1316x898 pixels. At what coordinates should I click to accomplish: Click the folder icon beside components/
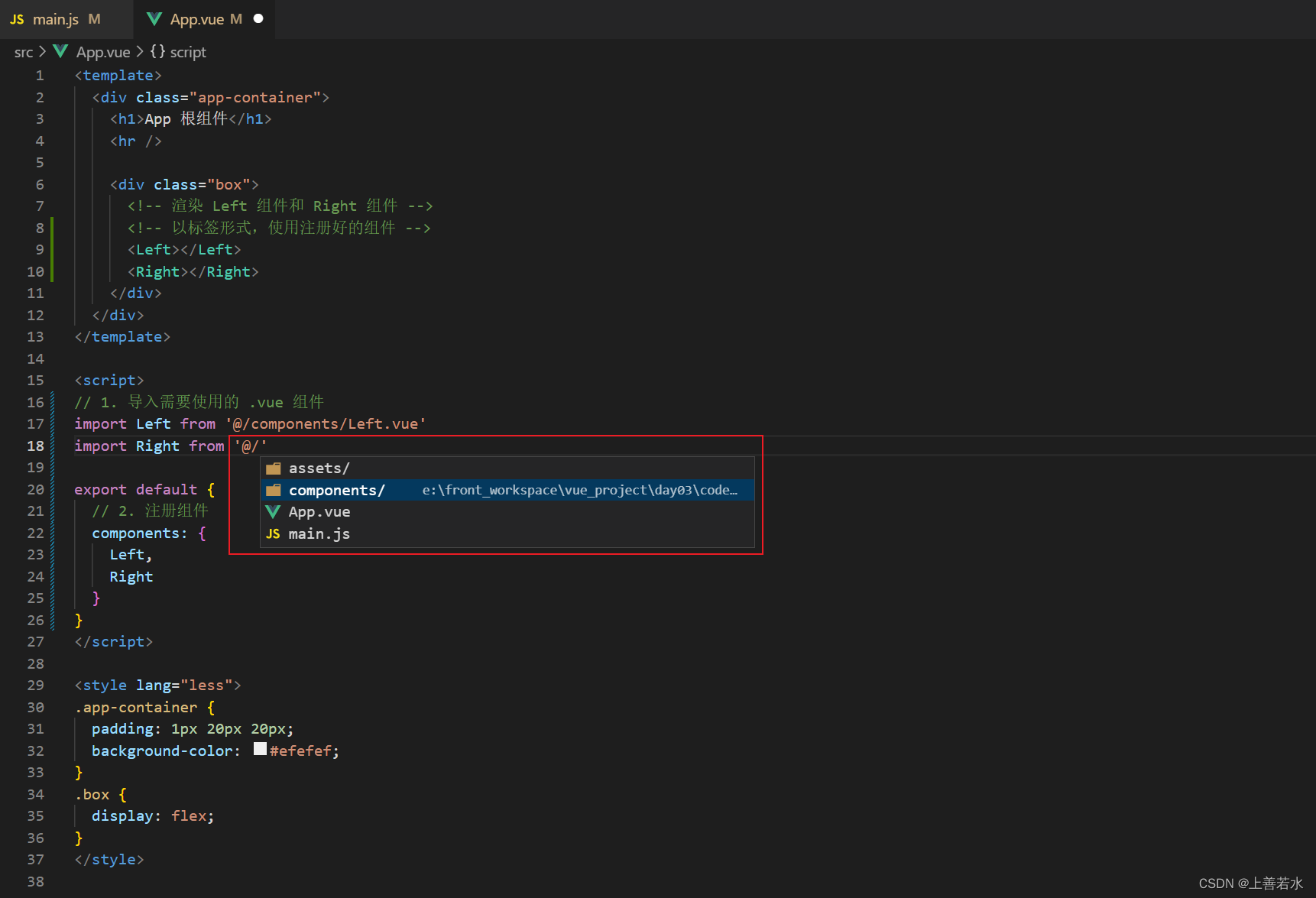coord(273,490)
